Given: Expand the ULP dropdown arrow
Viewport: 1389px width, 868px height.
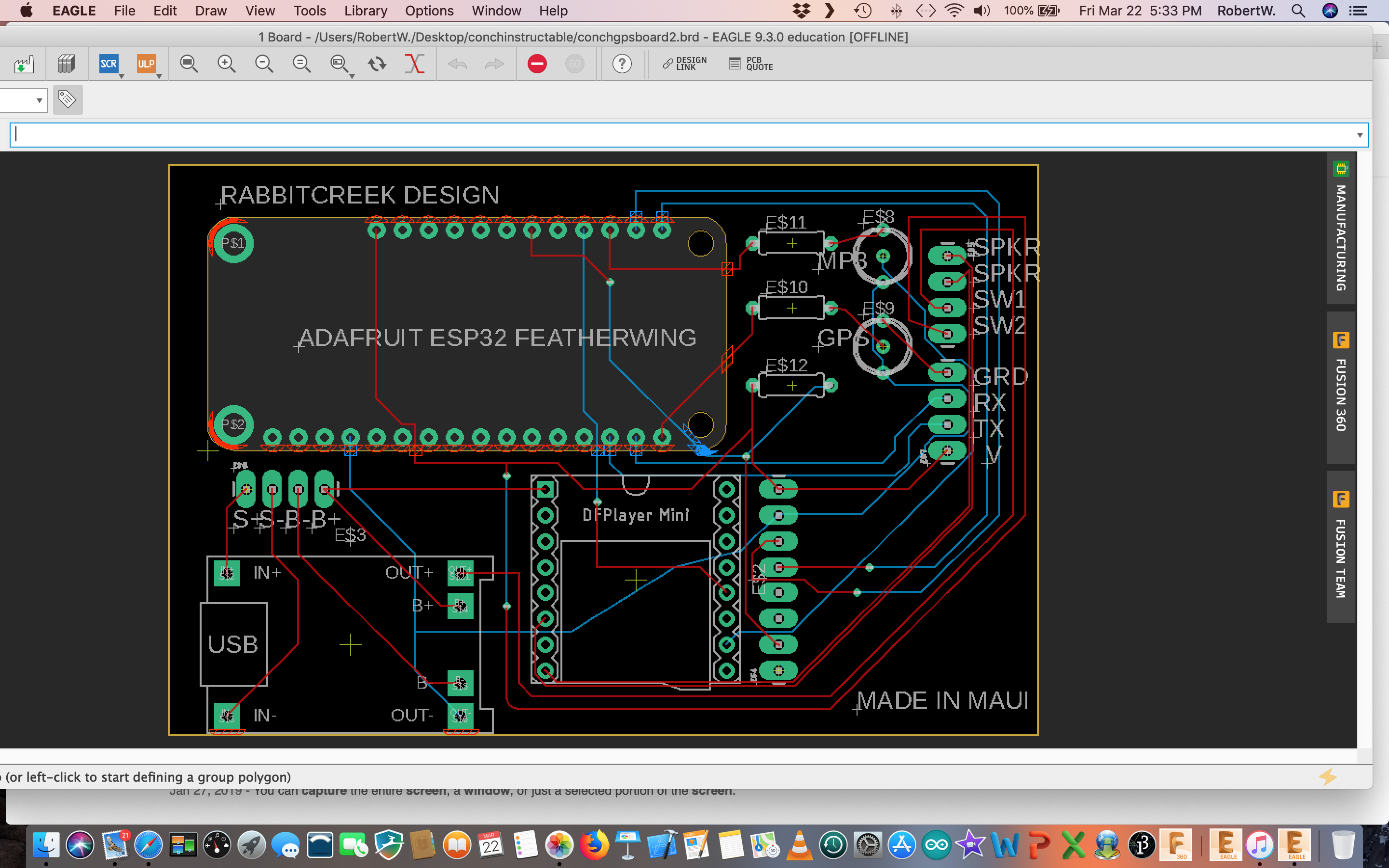Looking at the screenshot, I should coord(159,76).
